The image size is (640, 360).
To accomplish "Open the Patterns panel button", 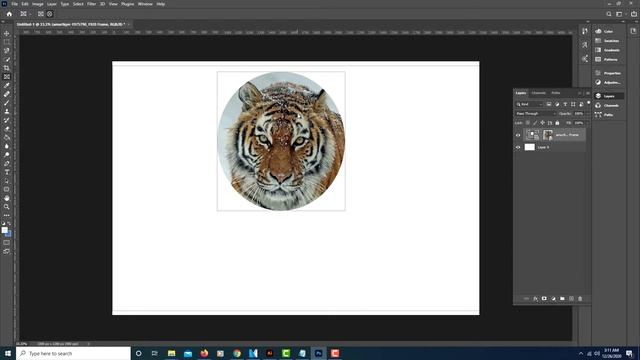I will pyautogui.click(x=608, y=59).
